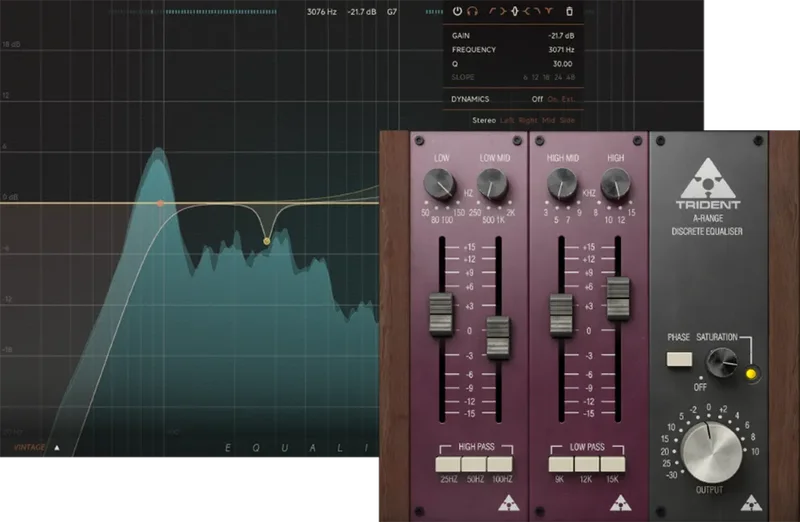Enable the 9K low pass button
Viewport: 800px width, 522px height.
(x=561, y=464)
